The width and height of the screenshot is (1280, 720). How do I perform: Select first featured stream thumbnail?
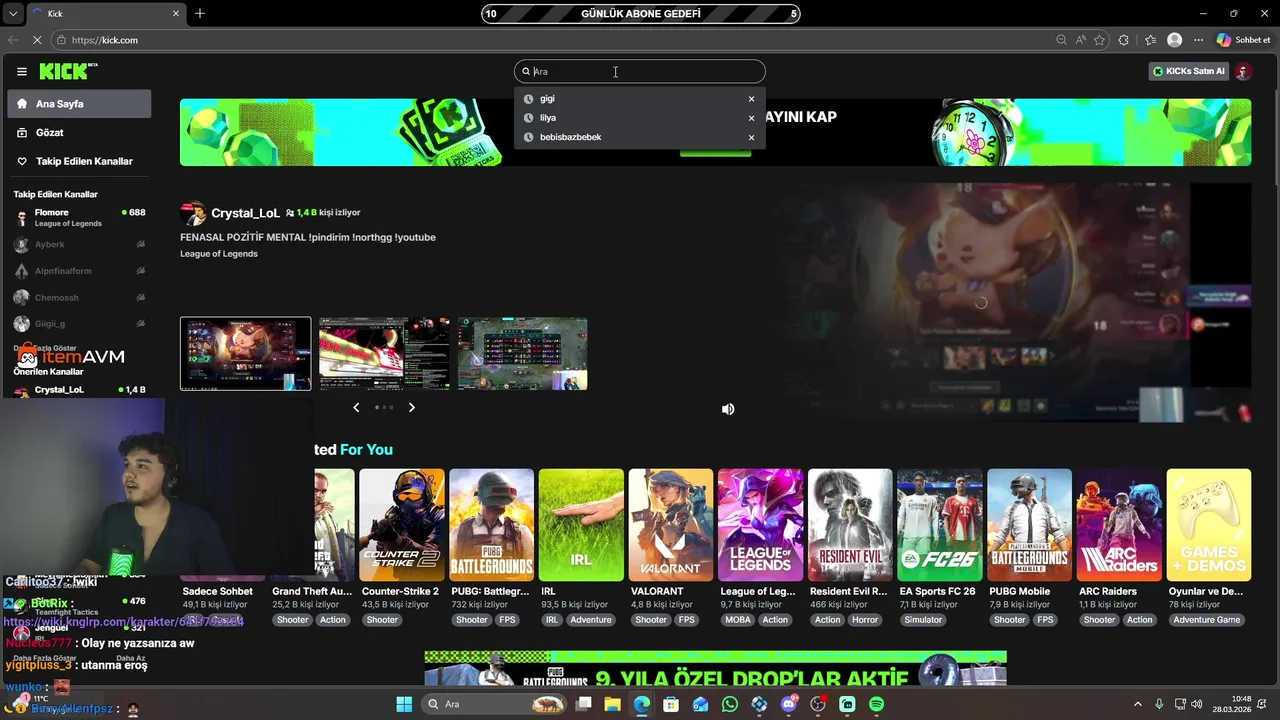tap(245, 354)
